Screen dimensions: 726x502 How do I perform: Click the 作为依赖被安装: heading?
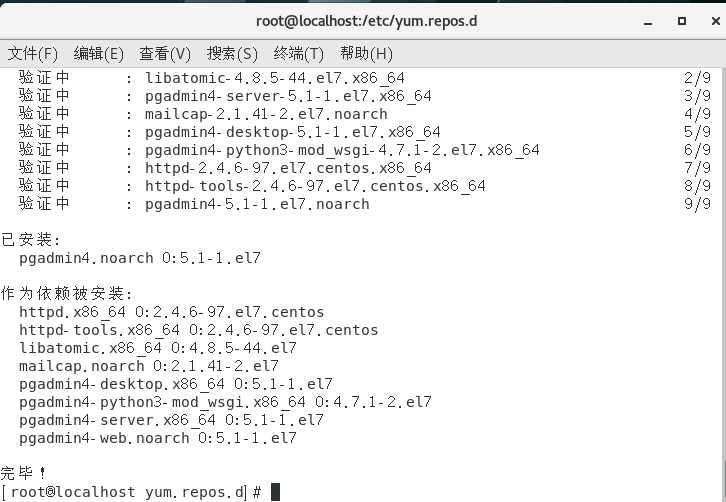67,294
